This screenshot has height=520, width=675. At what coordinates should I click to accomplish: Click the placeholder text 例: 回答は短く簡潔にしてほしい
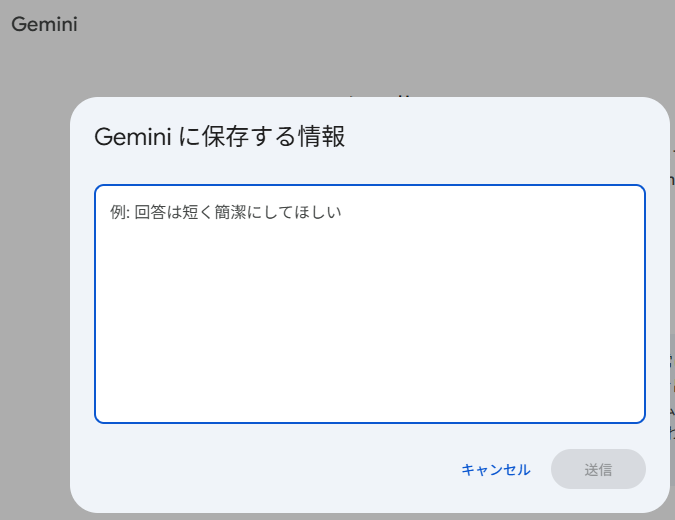click(x=226, y=213)
